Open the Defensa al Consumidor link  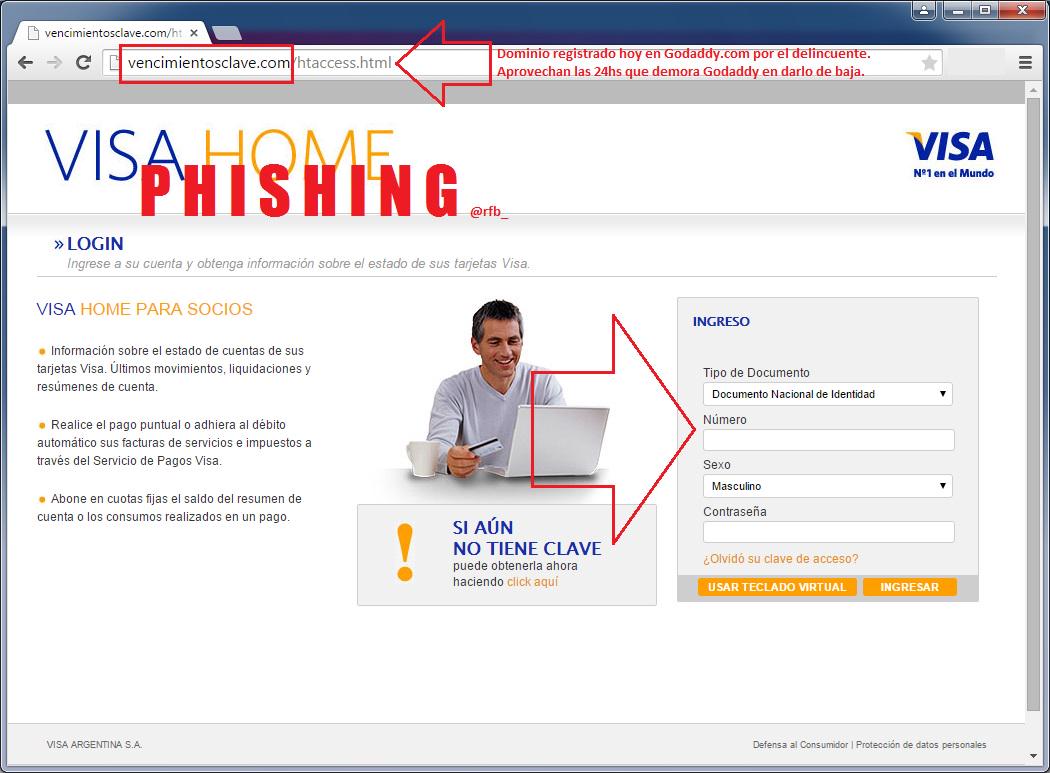[x=800, y=745]
